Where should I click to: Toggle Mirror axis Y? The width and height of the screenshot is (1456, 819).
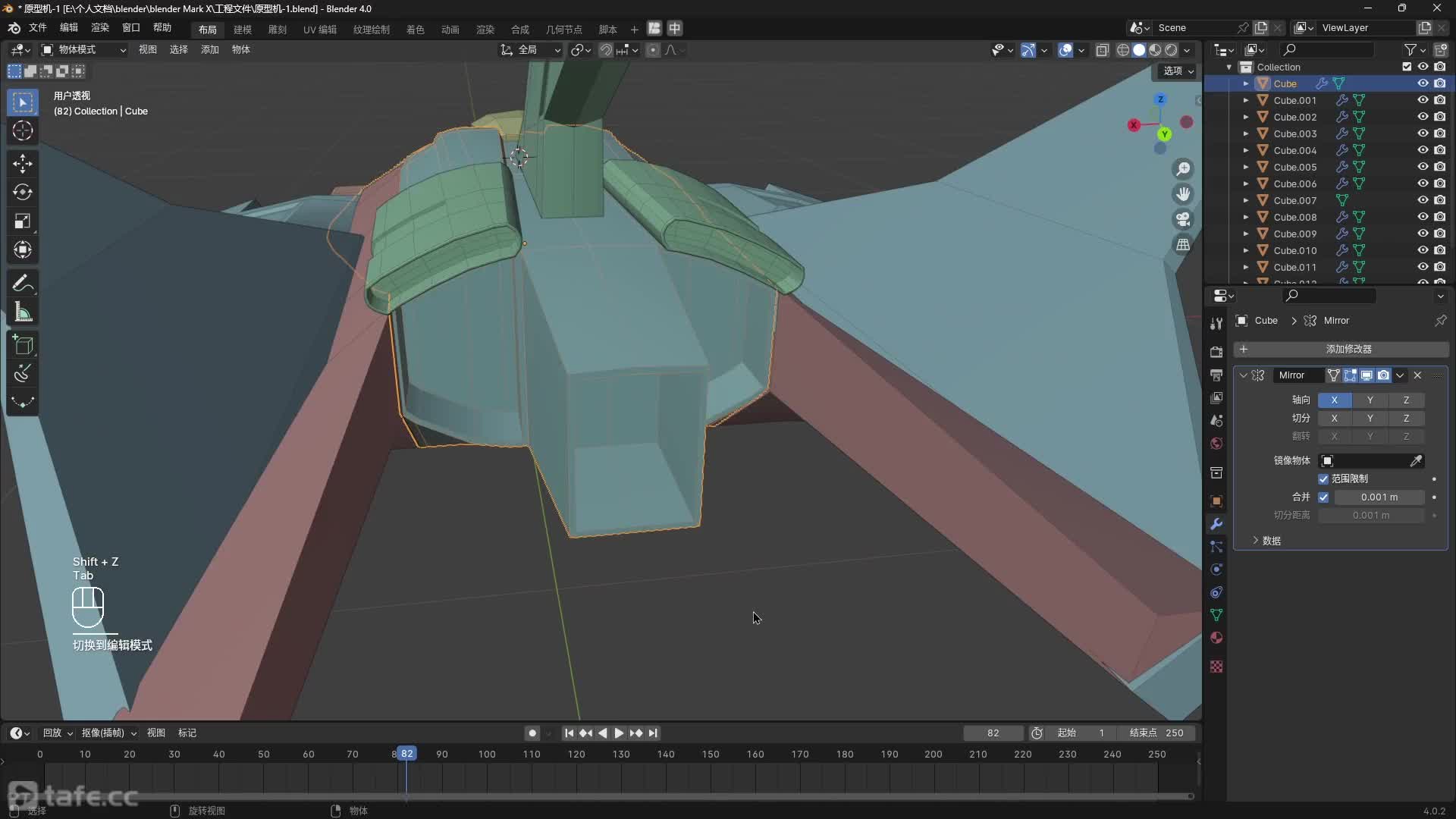1370,400
